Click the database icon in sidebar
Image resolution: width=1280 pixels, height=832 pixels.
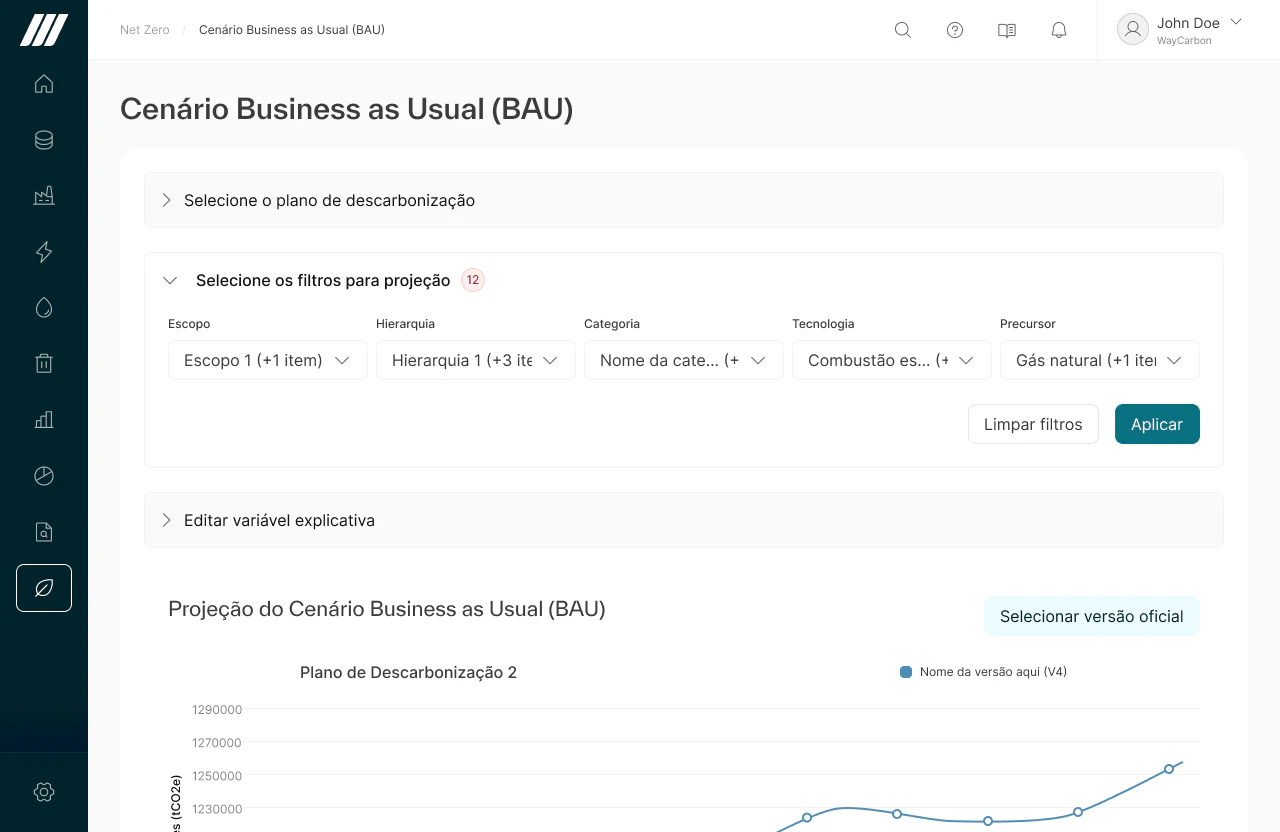coord(44,140)
